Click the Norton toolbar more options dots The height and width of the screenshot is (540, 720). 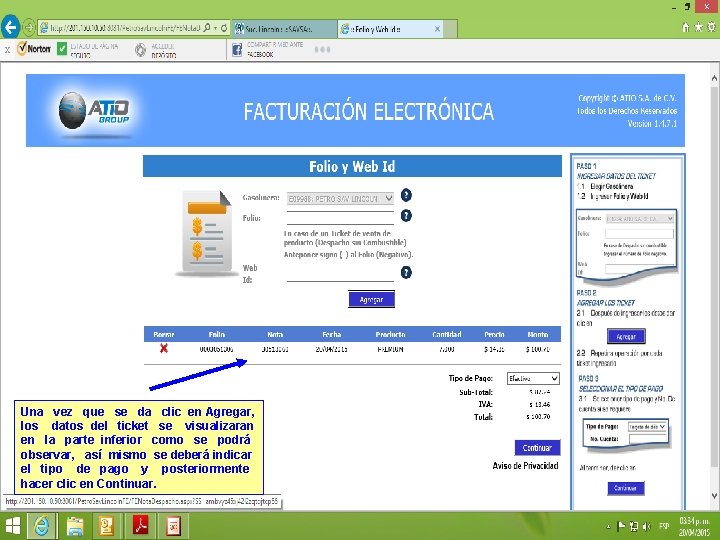(x=322, y=49)
